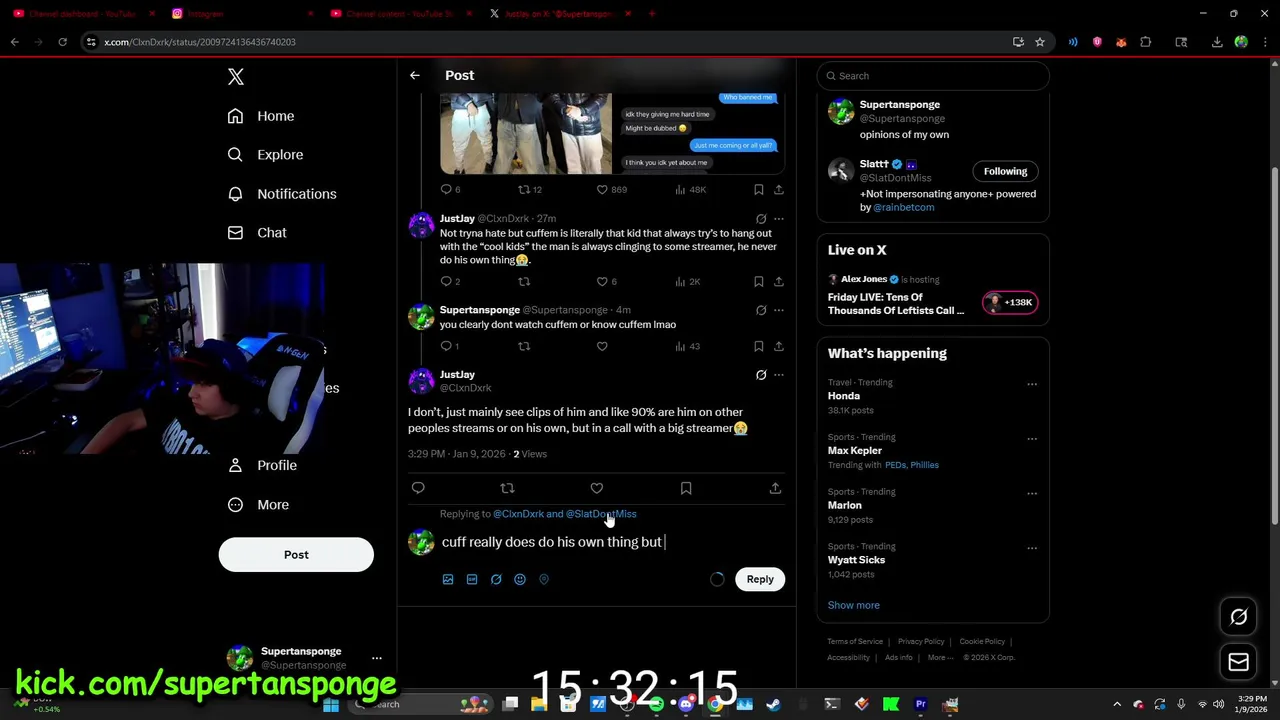Open more options on JustJay's 27m reply
This screenshot has height=720, width=1280.
pos(779,219)
